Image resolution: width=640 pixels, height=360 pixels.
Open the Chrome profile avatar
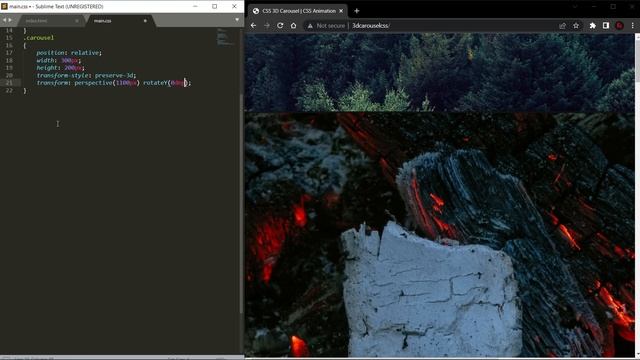point(619,26)
